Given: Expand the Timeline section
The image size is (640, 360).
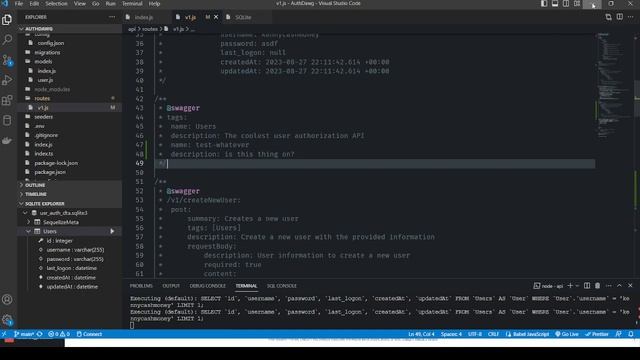Looking at the screenshot, I should (x=69, y=194).
